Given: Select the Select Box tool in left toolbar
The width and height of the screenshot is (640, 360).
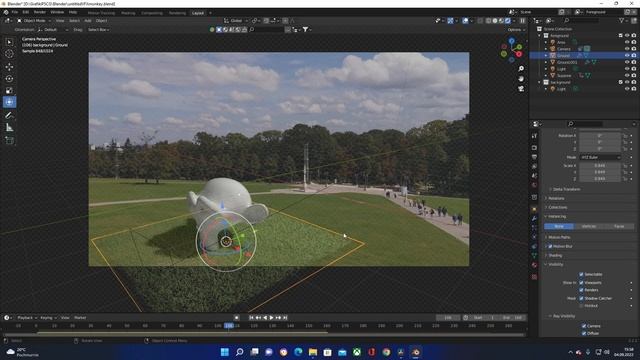Looking at the screenshot, I should pyautogui.click(x=9, y=42).
